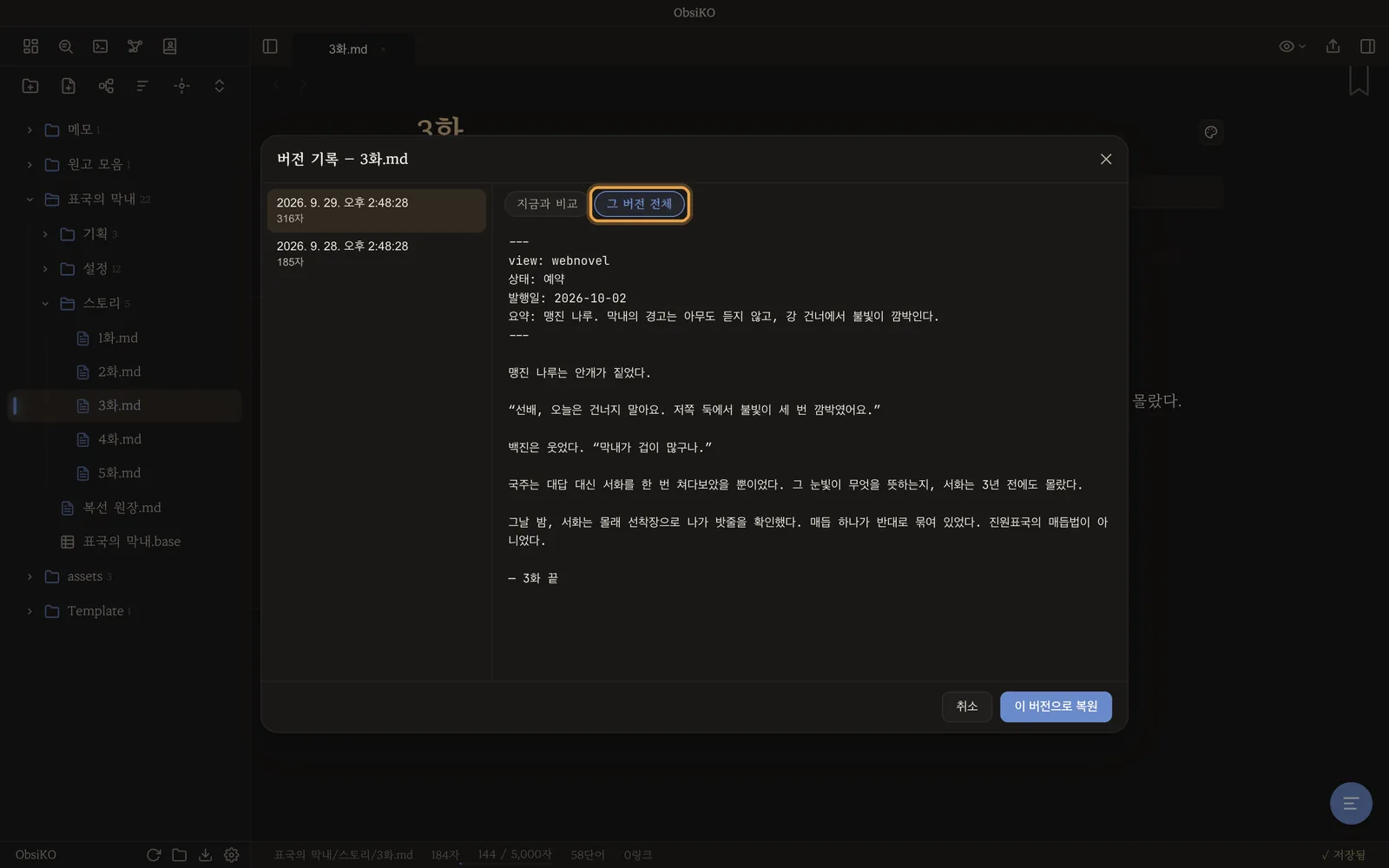Change the file sort order
The height and width of the screenshot is (868, 1389).
(x=142, y=85)
